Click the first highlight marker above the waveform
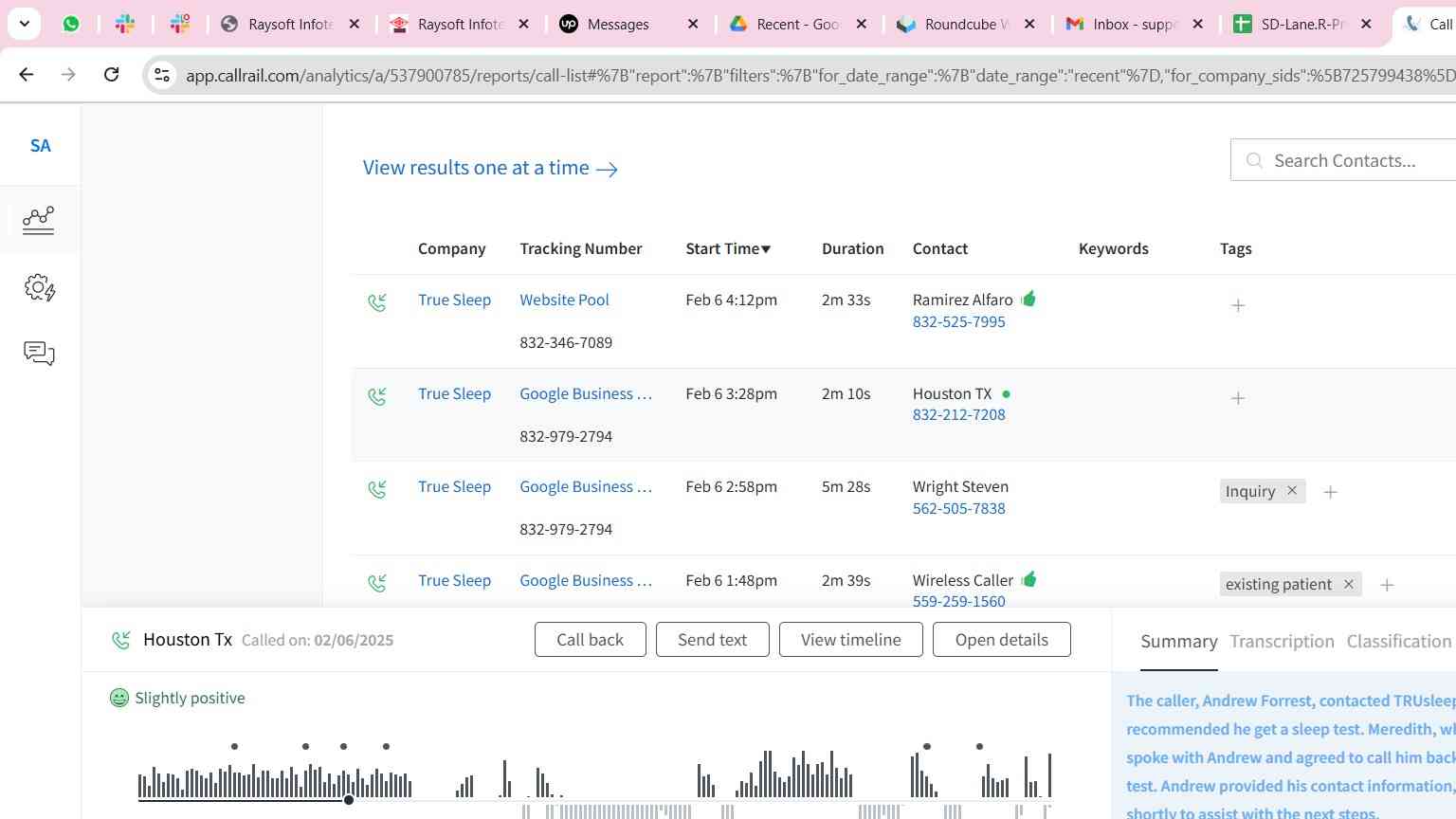Screen dimensions: 1456x819 (x=234, y=746)
